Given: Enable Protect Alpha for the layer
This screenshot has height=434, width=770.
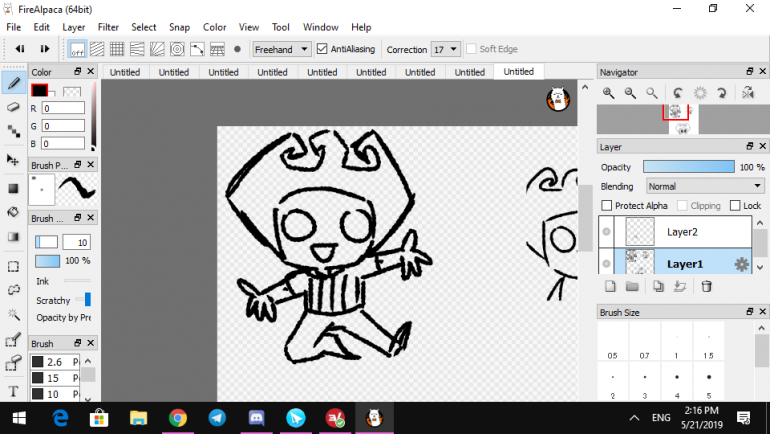Looking at the screenshot, I should [607, 206].
